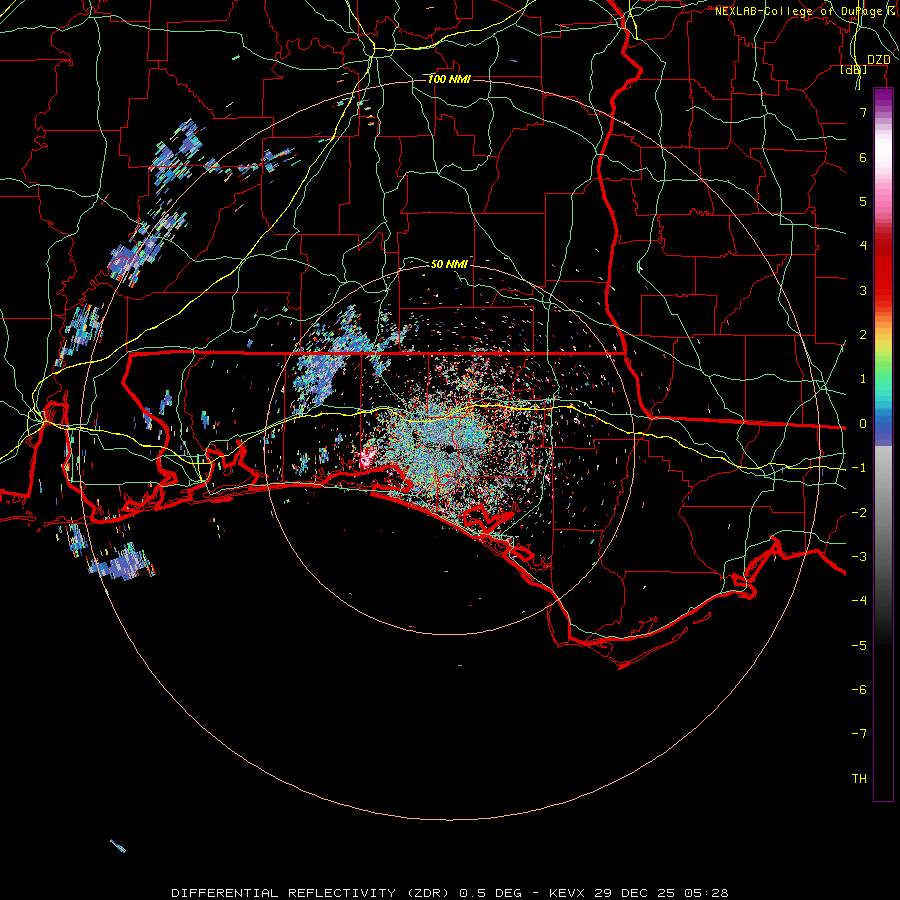Pick the -3 value on the color scale
The image size is (900, 900).
pyautogui.click(x=859, y=557)
